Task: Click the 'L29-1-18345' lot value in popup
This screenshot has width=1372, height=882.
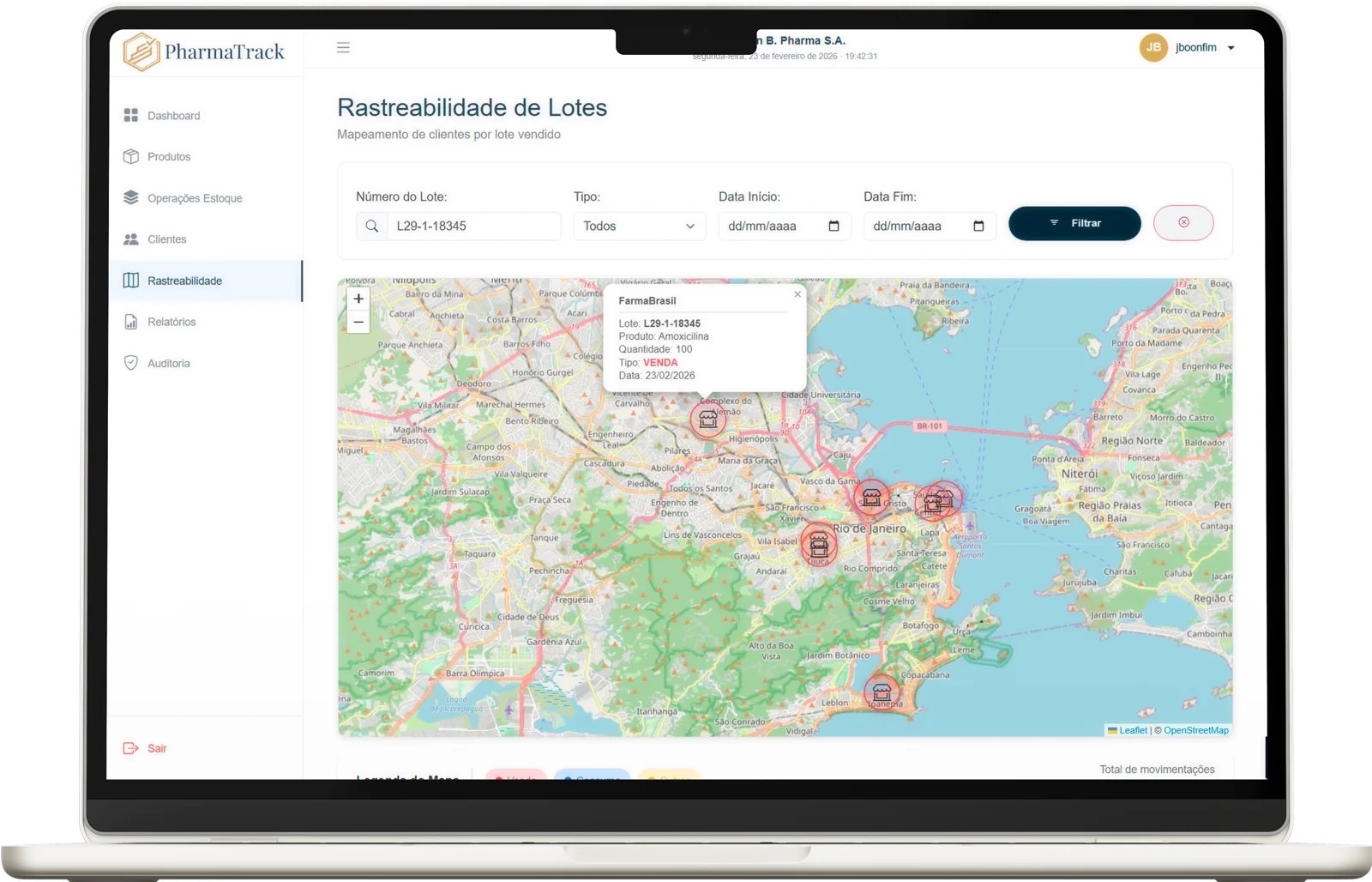Action: pos(672,323)
